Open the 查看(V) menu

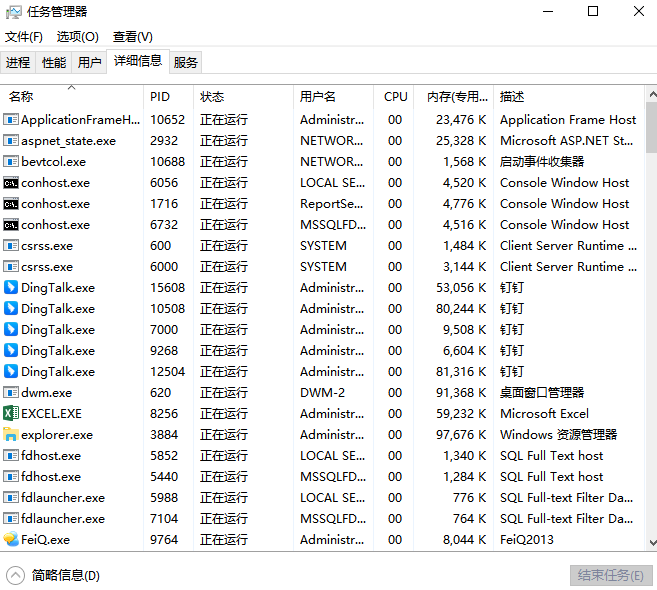coord(133,37)
